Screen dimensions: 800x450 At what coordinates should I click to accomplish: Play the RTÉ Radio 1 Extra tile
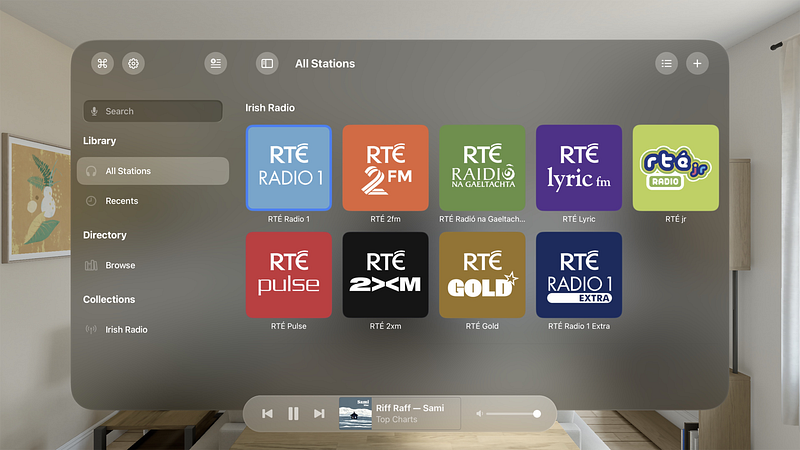[x=579, y=275]
